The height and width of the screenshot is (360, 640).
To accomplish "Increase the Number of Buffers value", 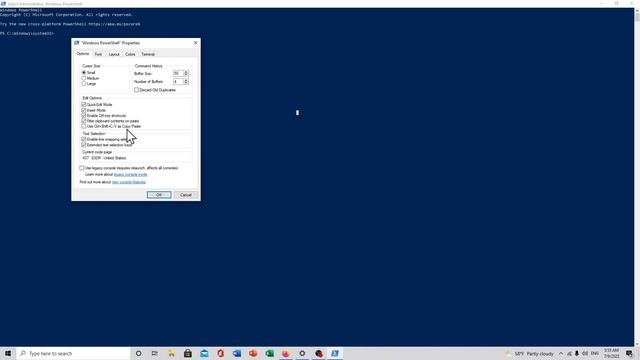I will (x=186, y=80).
